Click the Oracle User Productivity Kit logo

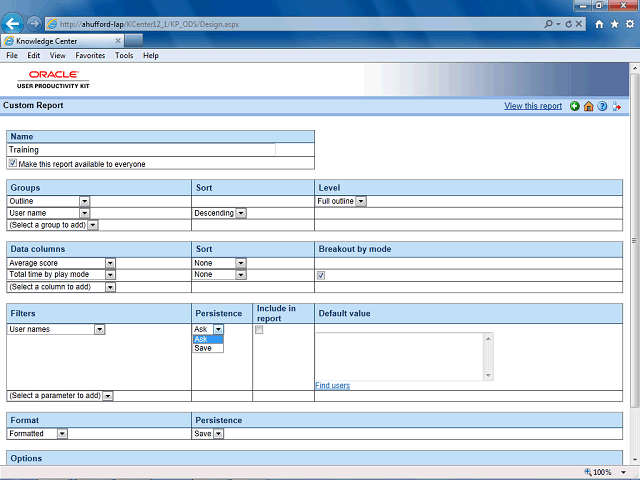coord(53,79)
